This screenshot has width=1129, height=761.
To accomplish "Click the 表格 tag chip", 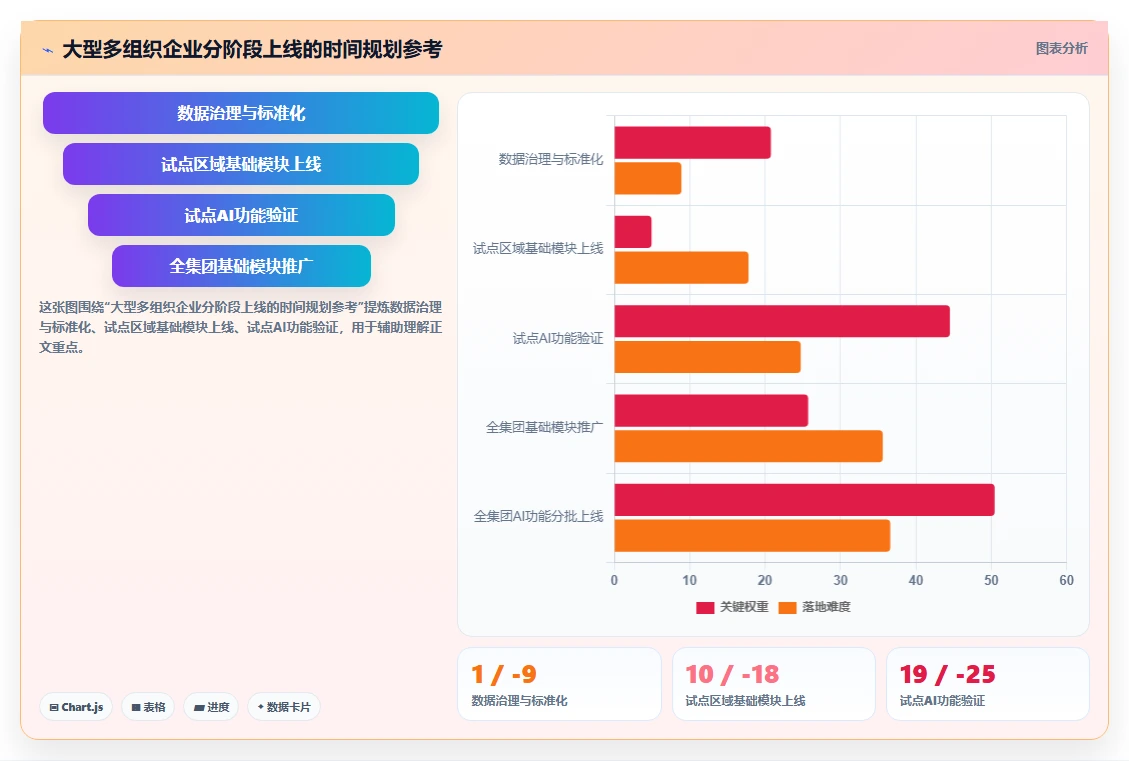I will tap(148, 707).
